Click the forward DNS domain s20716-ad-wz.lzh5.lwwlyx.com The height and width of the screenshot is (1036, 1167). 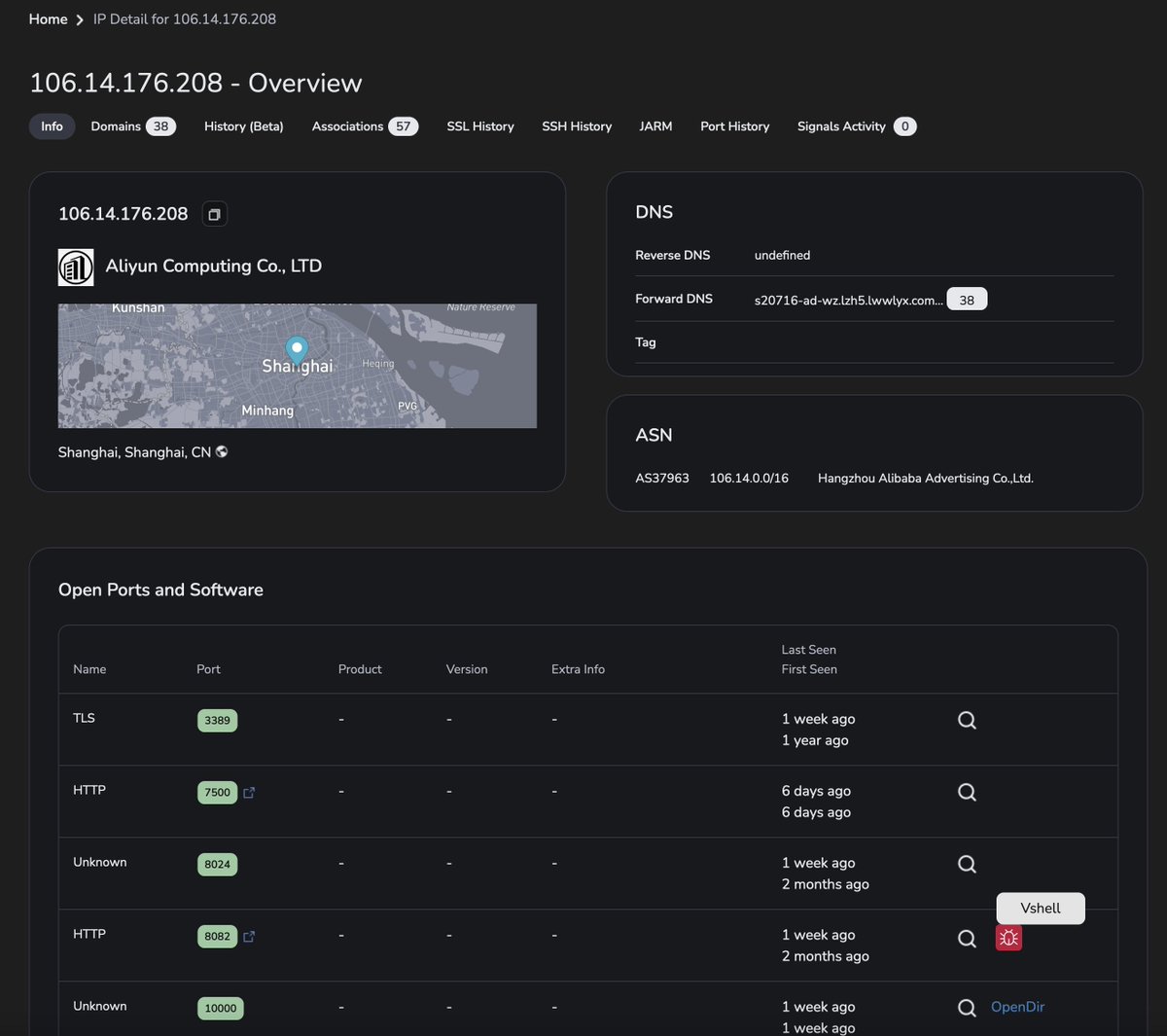click(848, 300)
